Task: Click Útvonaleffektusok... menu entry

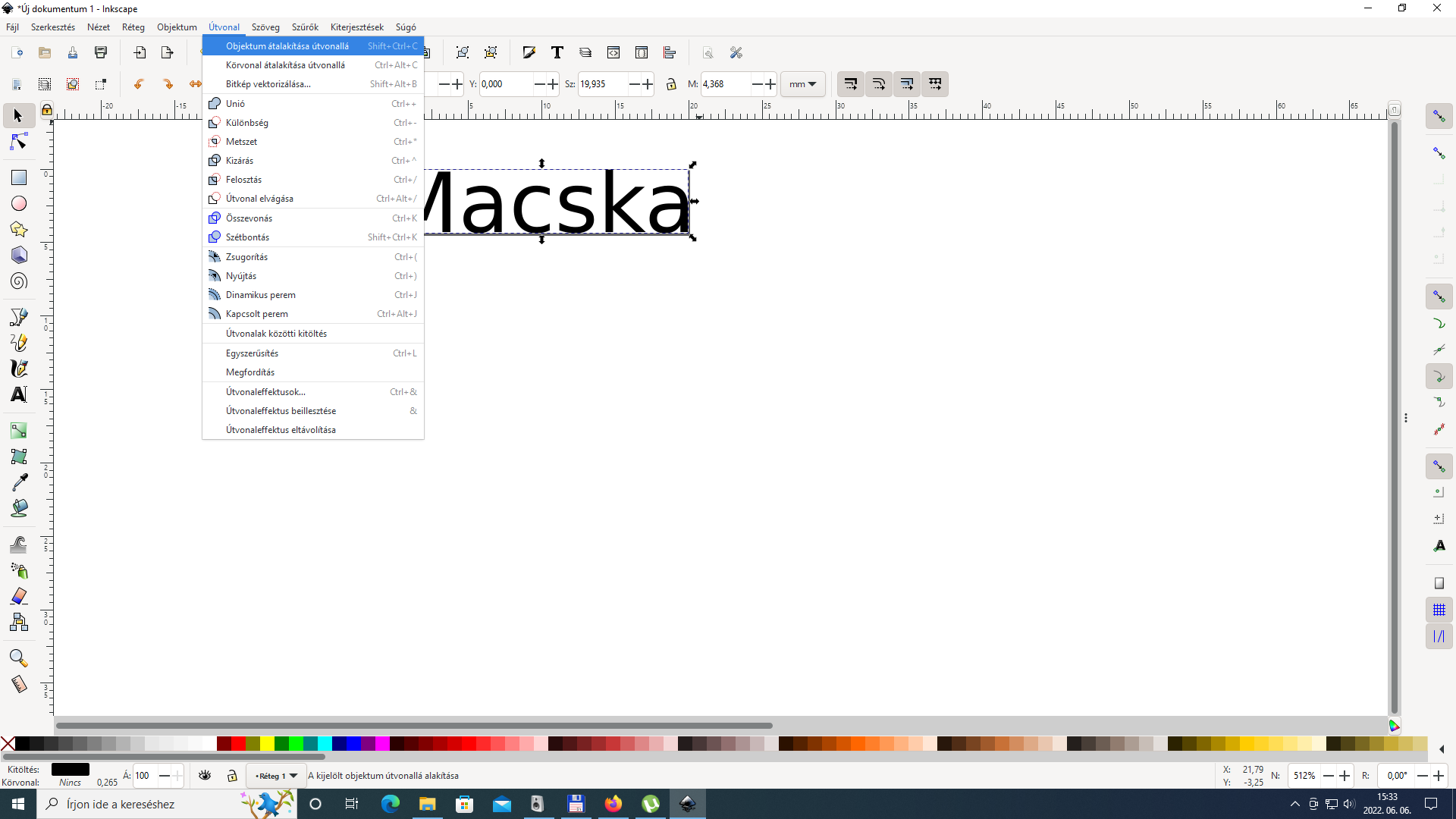Action: [x=265, y=392]
